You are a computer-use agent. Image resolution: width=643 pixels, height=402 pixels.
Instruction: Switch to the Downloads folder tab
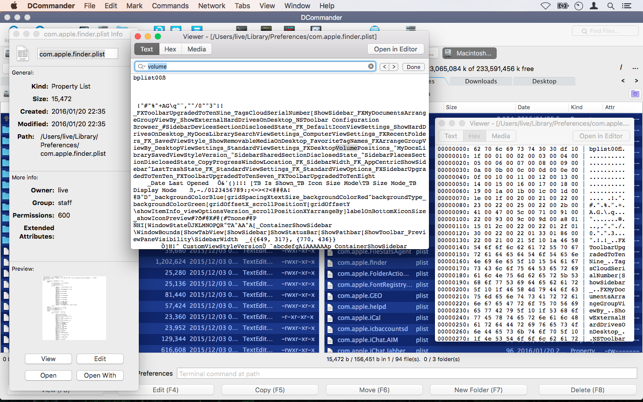click(x=481, y=81)
